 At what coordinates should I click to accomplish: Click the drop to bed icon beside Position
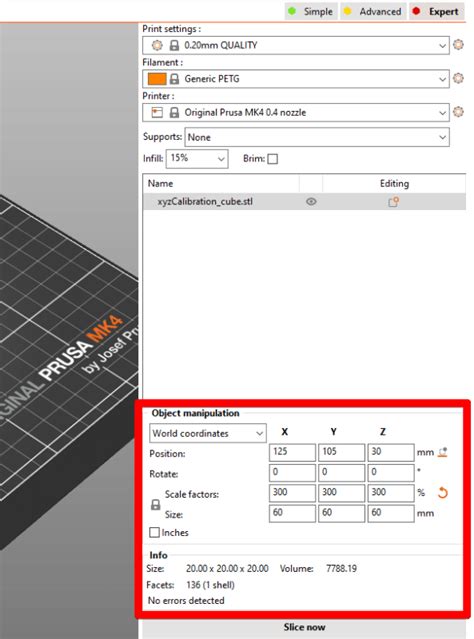tap(443, 452)
